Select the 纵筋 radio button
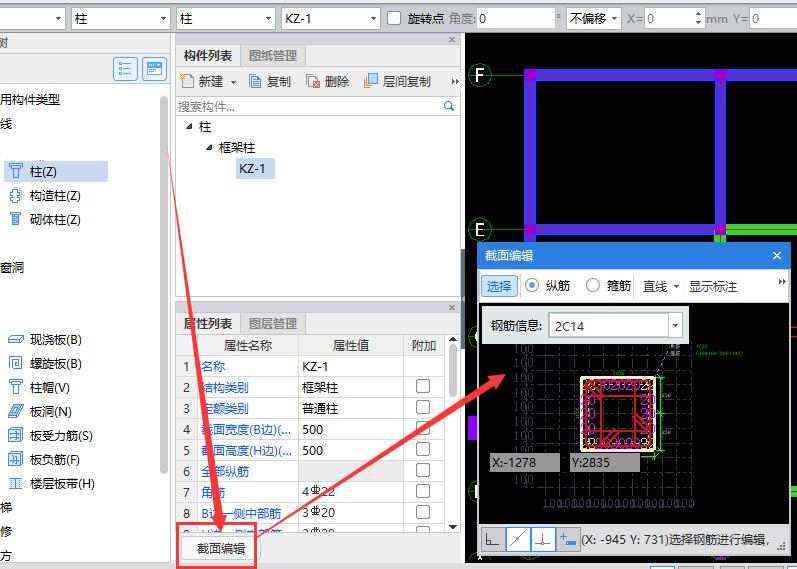This screenshot has height=569, width=797. pos(532,285)
